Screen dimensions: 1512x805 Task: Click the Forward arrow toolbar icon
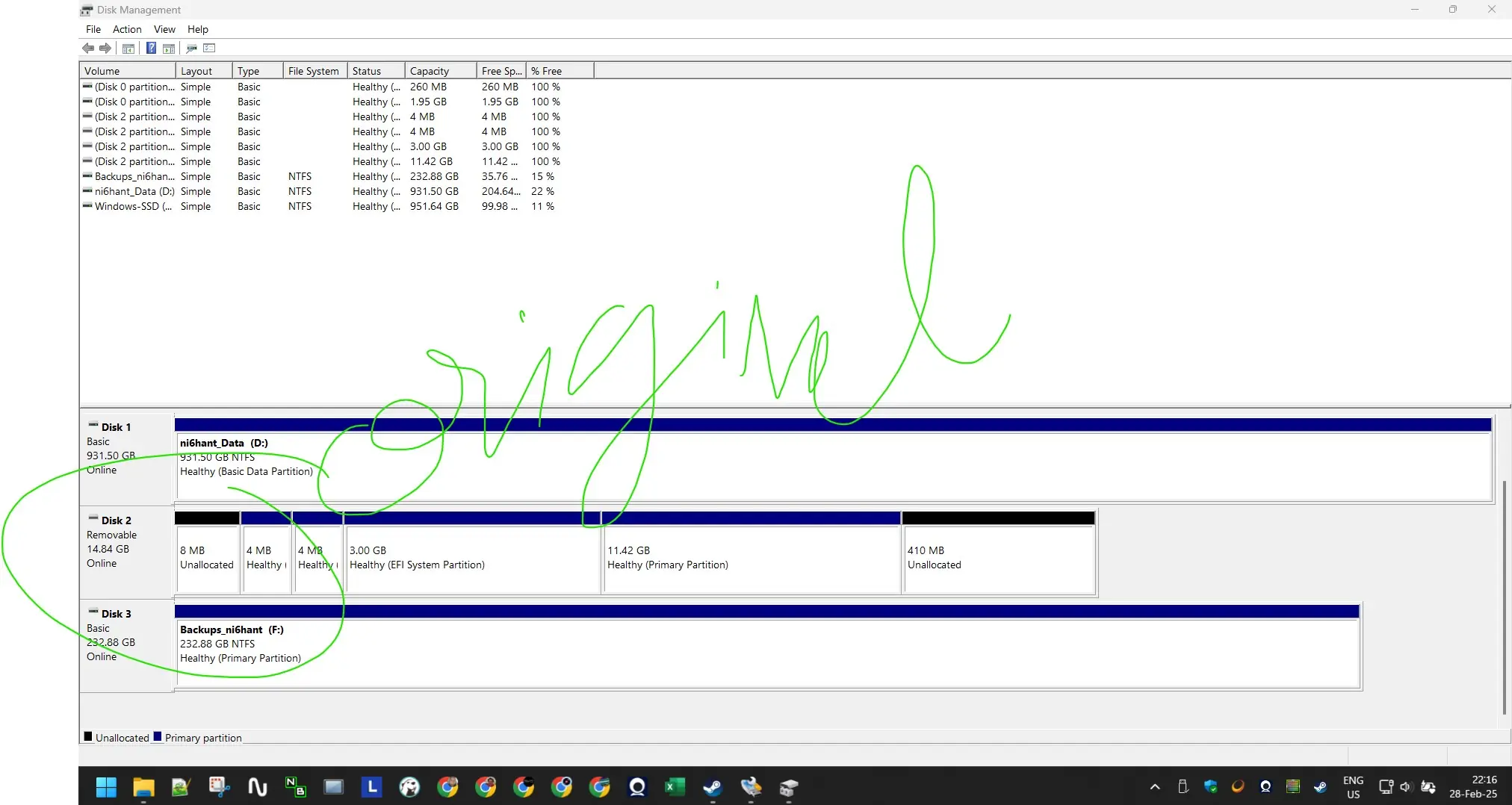105,49
